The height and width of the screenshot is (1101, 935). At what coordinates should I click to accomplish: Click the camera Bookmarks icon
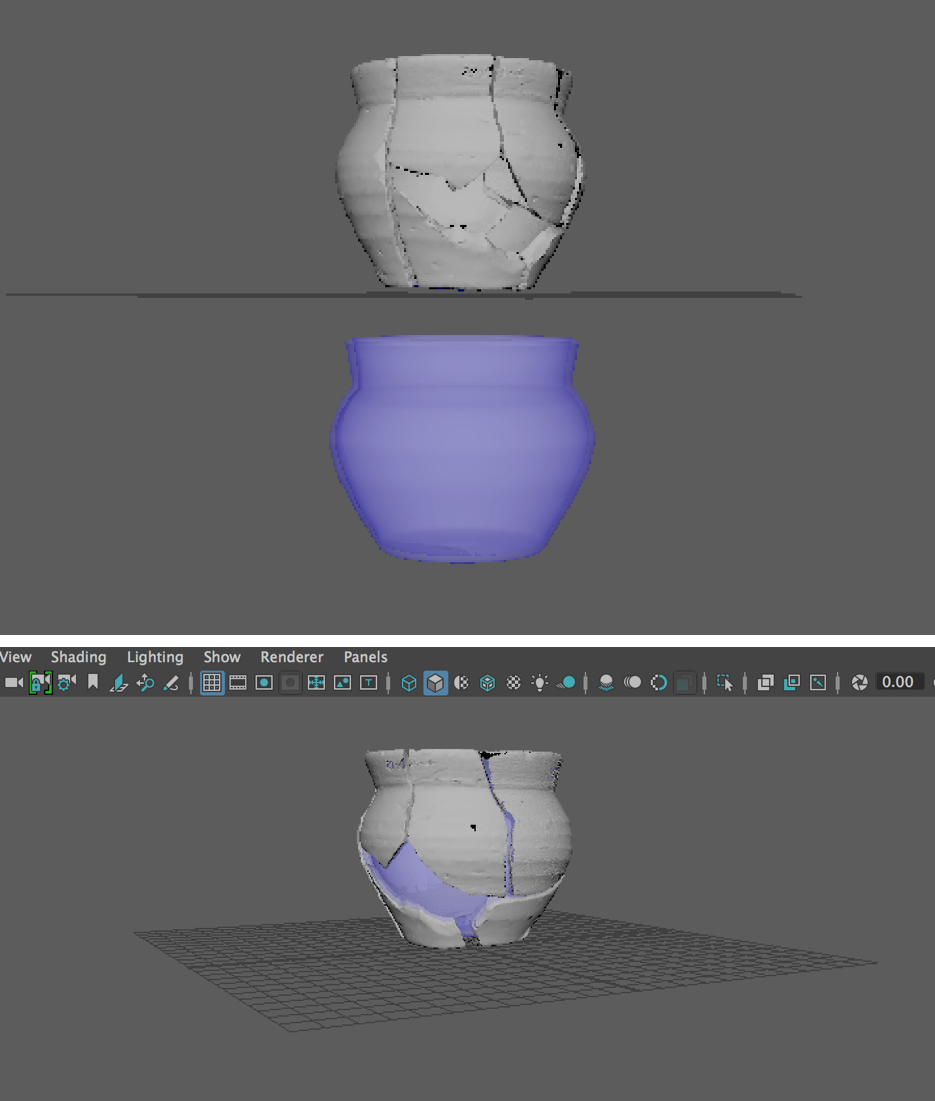(93, 683)
